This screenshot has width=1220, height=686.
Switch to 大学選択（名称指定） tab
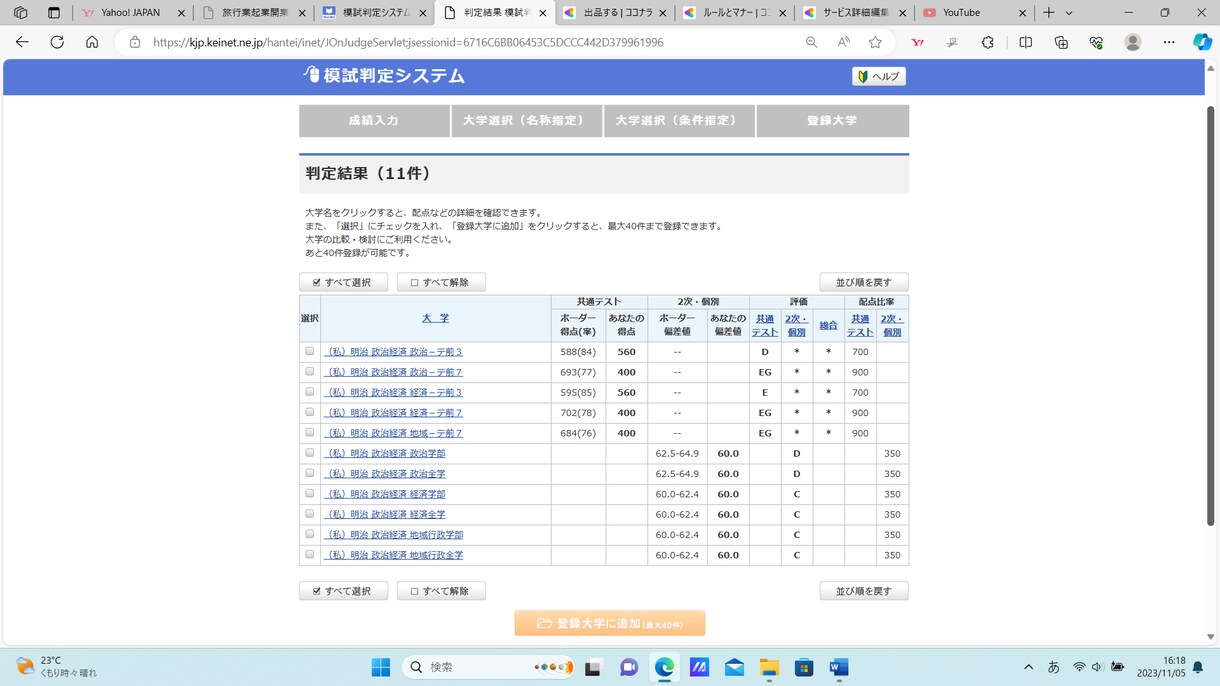[x=527, y=120]
